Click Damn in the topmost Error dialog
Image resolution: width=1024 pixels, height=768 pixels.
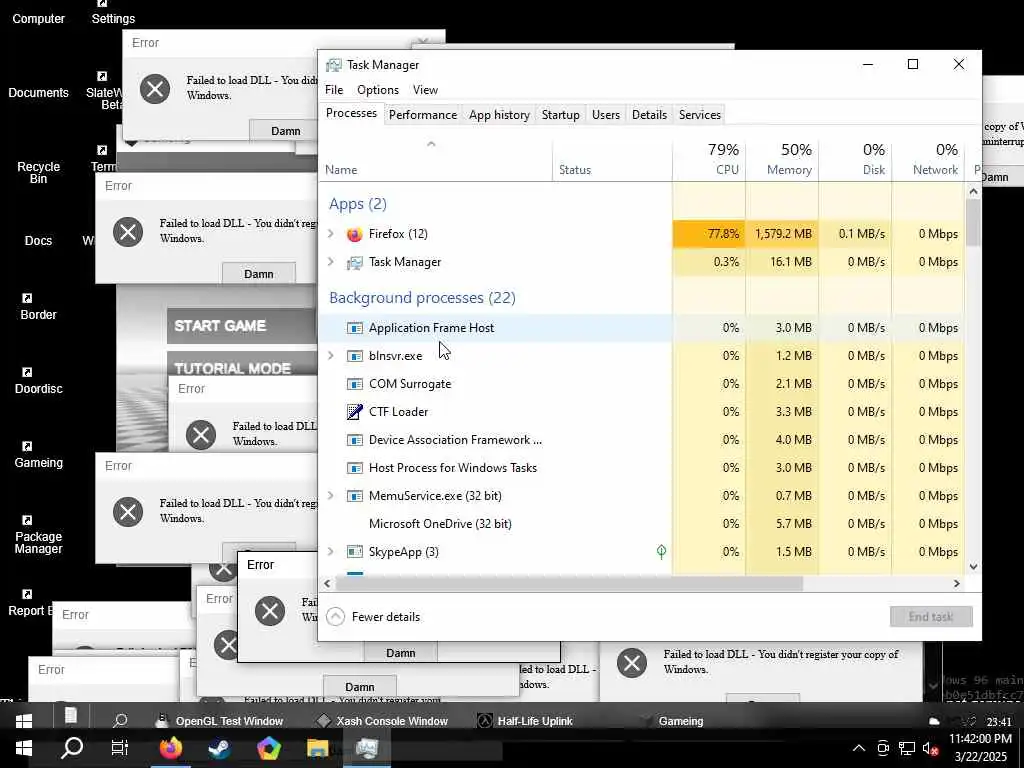400,653
